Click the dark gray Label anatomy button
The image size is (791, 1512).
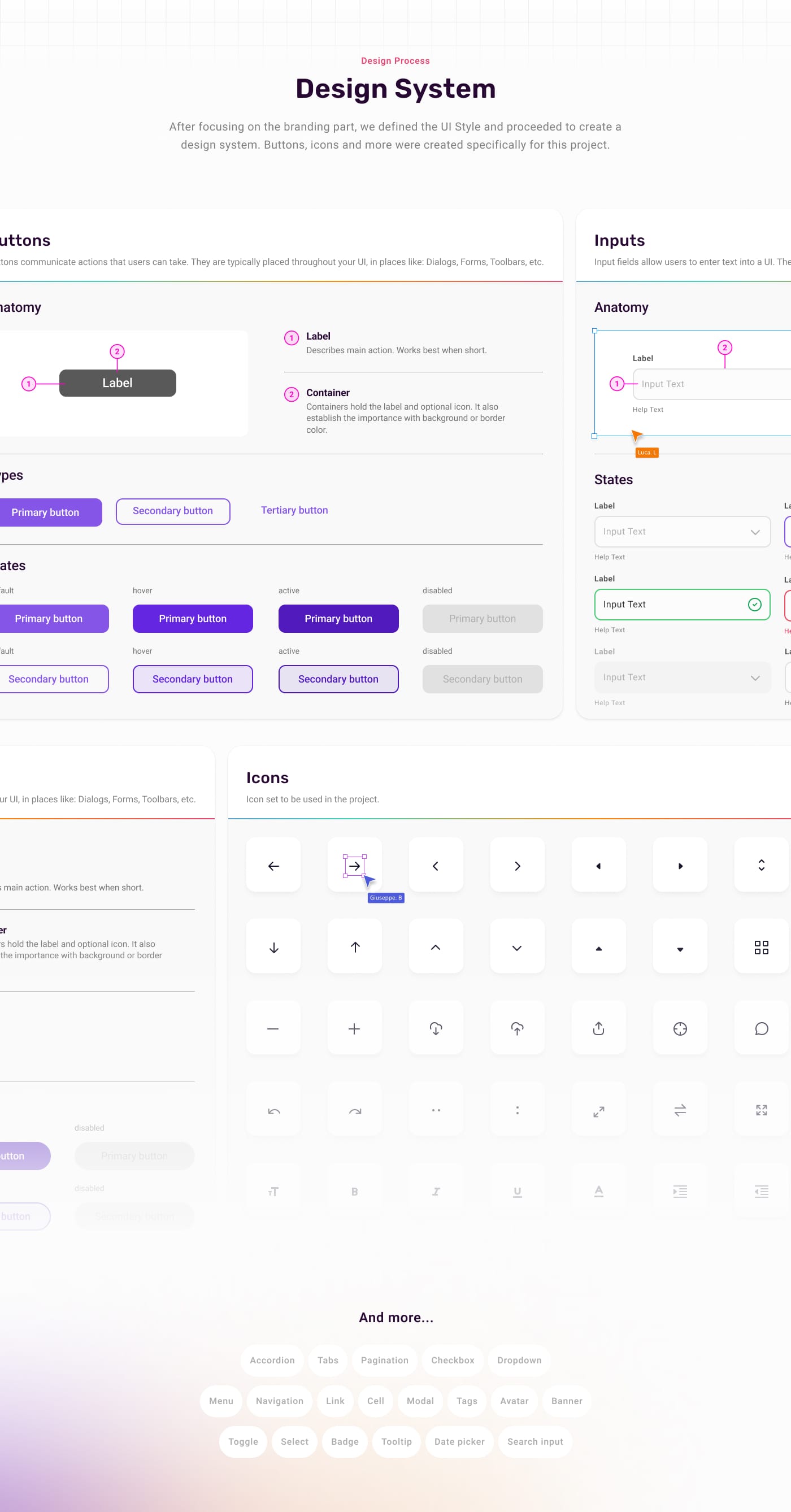[118, 383]
